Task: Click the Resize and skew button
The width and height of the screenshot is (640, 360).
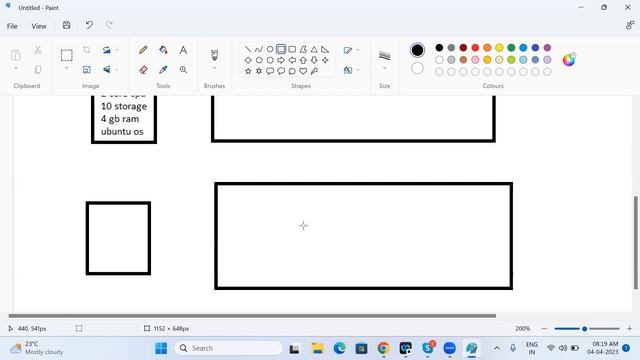Action: pyautogui.click(x=87, y=70)
